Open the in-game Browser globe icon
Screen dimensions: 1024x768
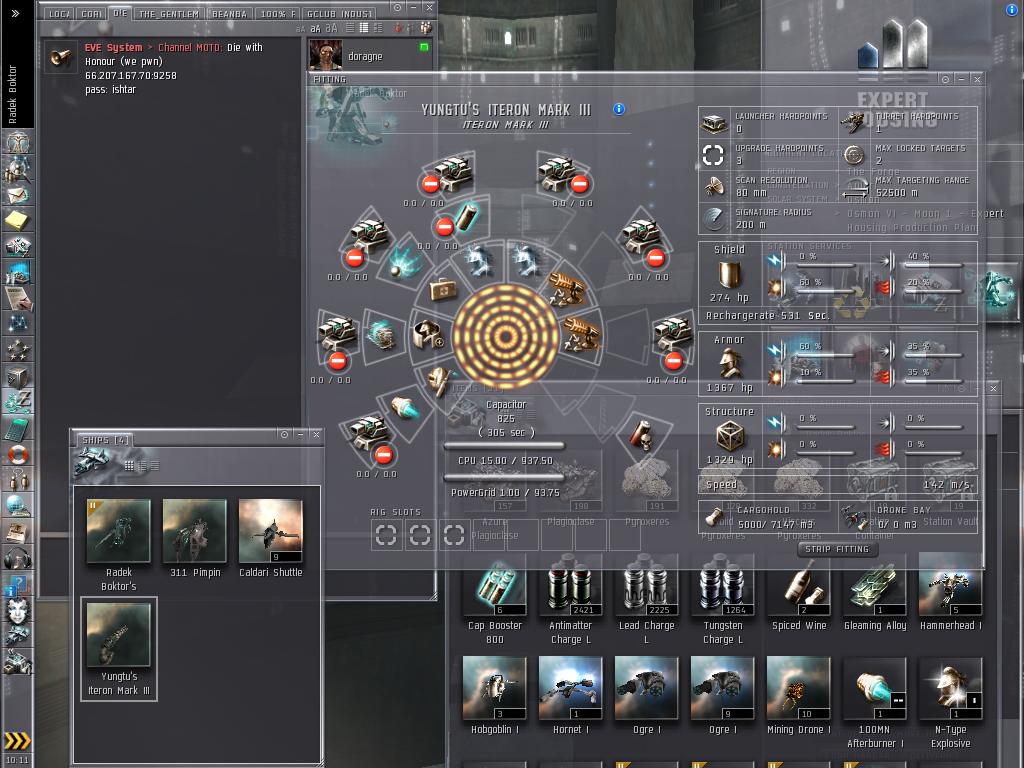tap(18, 505)
